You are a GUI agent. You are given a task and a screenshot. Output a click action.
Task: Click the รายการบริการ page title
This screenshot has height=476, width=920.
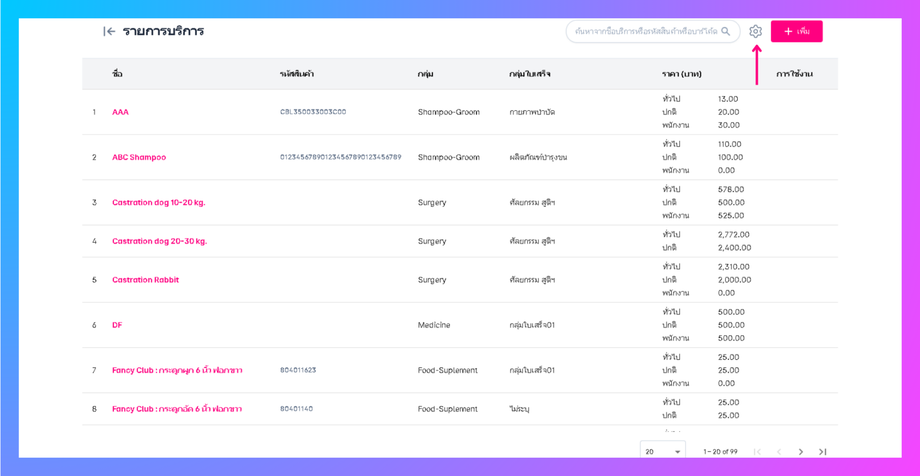(164, 32)
